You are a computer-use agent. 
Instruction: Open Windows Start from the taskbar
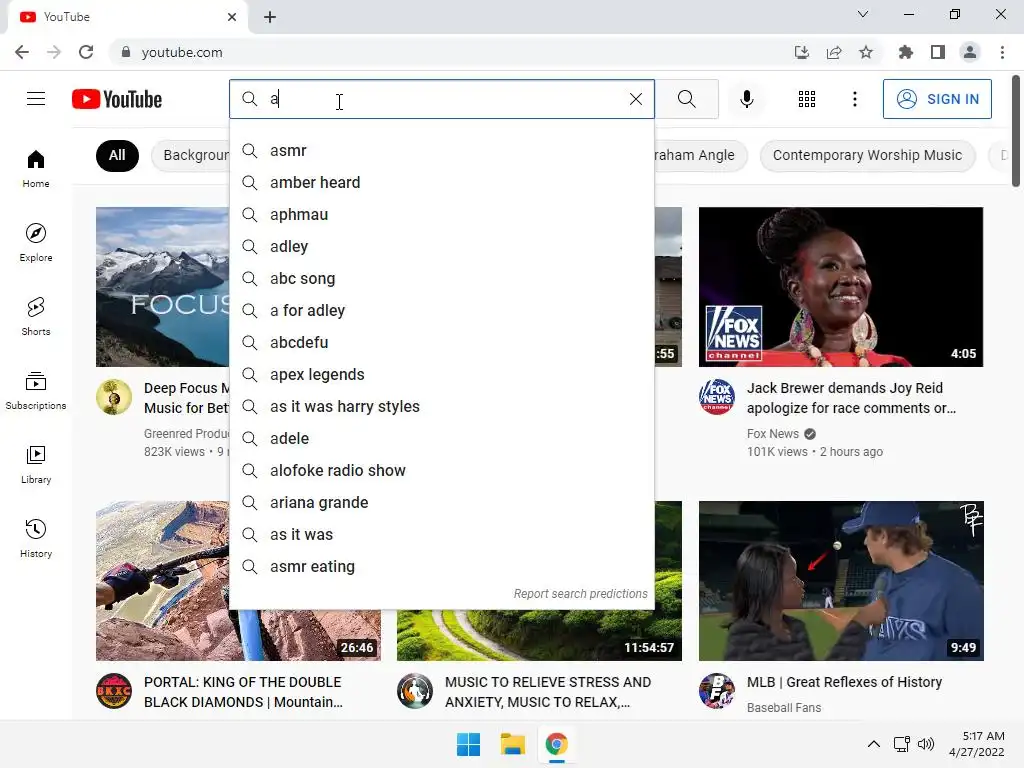click(x=468, y=744)
